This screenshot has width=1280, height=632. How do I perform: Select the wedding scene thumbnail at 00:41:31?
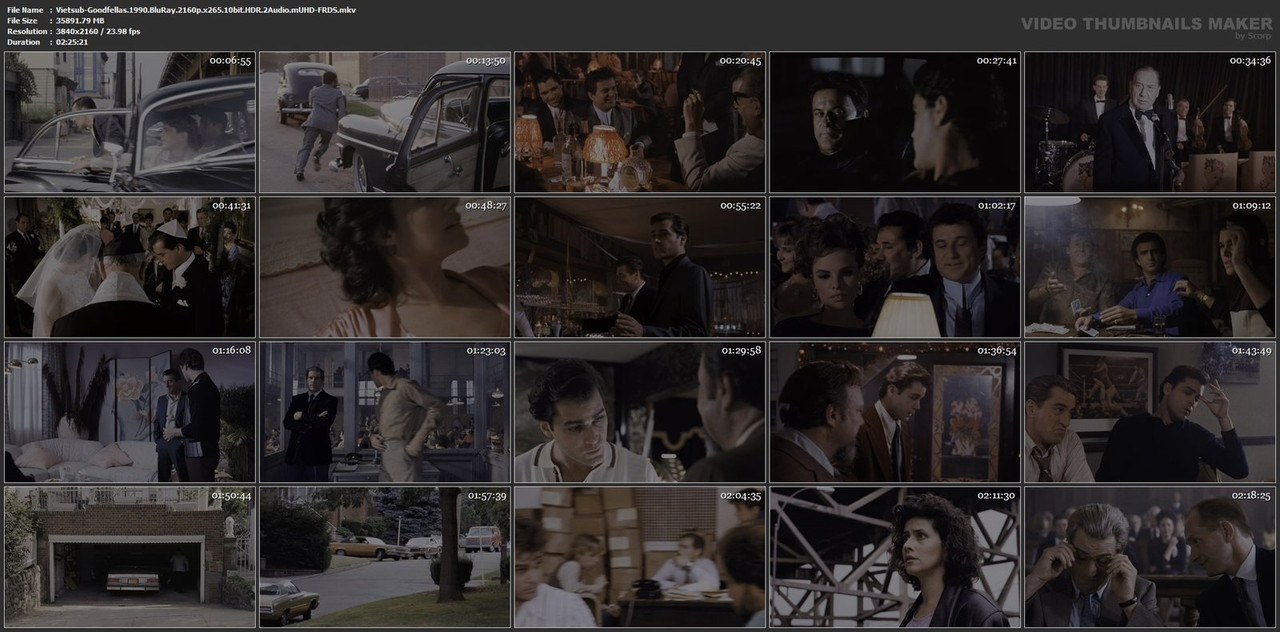click(130, 267)
